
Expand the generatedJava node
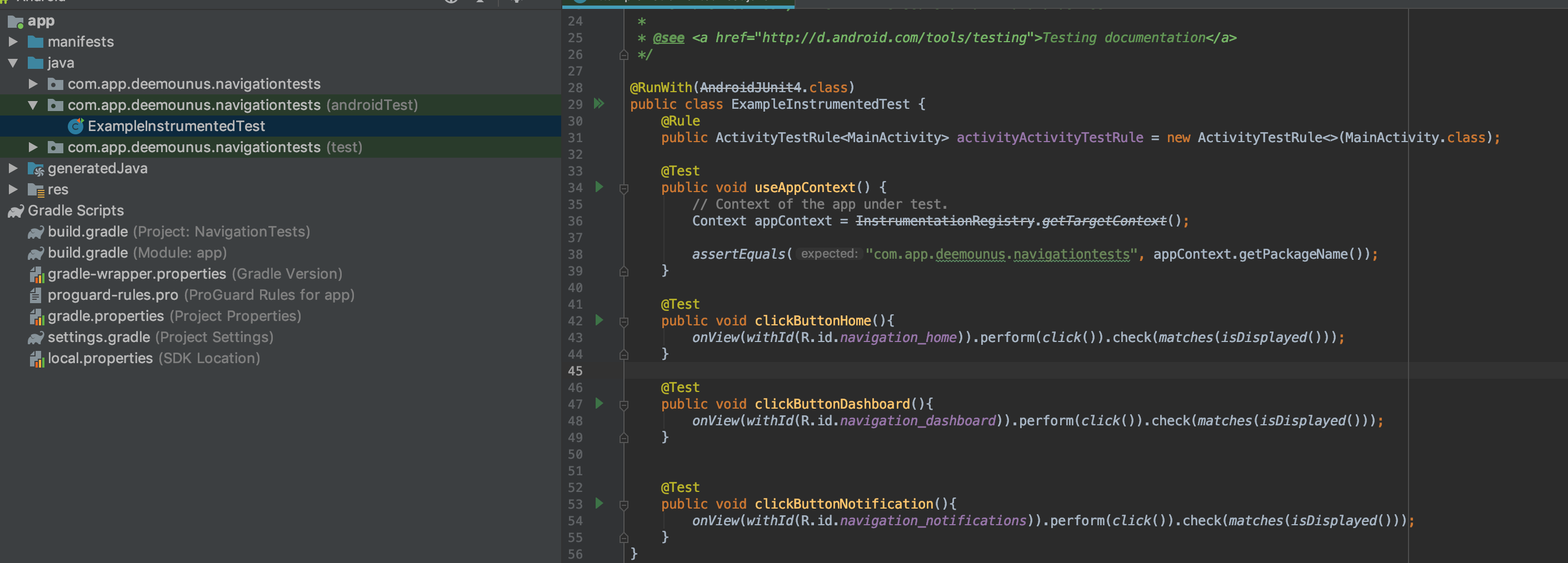(x=13, y=168)
